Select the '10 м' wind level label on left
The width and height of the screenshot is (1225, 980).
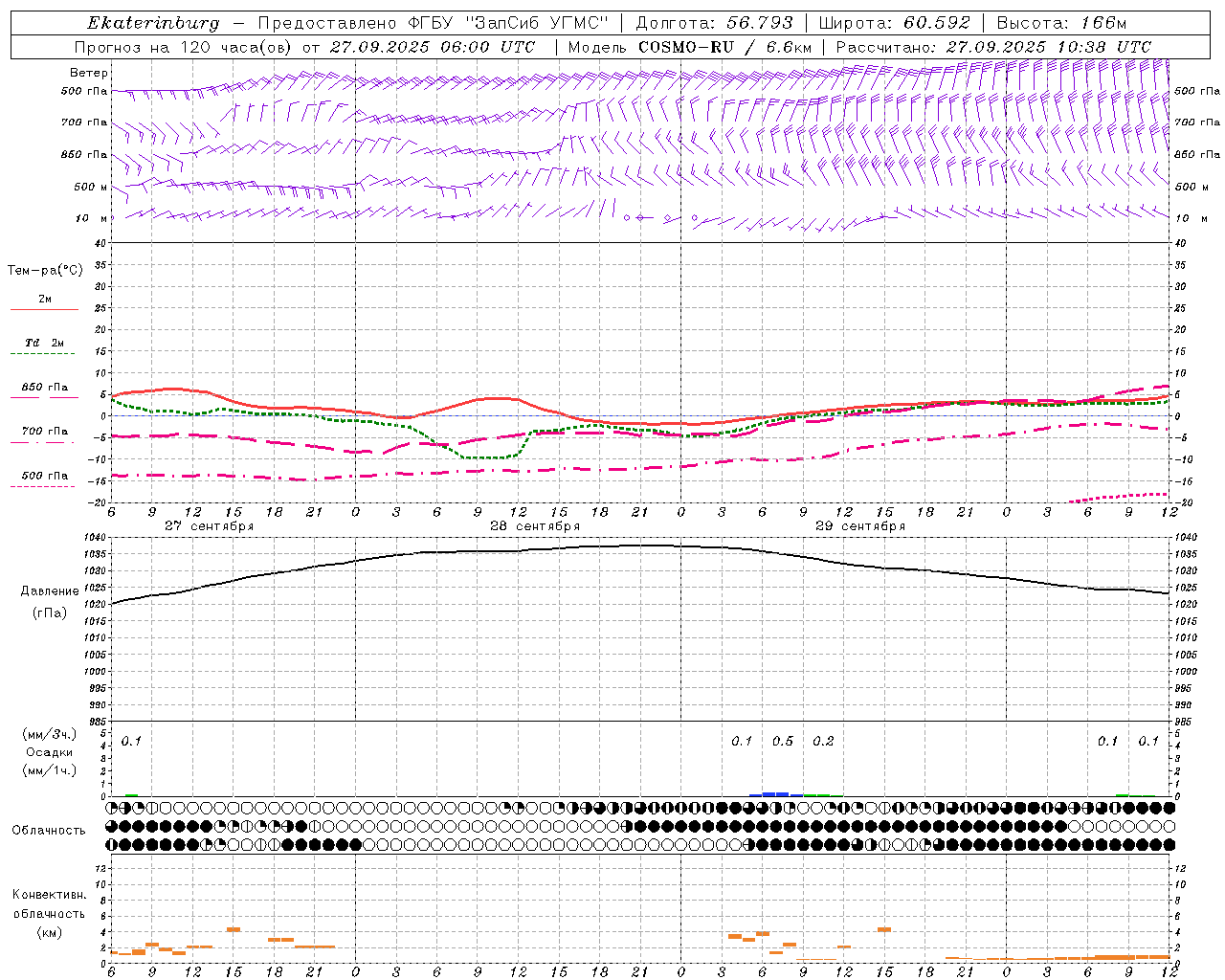(x=92, y=218)
